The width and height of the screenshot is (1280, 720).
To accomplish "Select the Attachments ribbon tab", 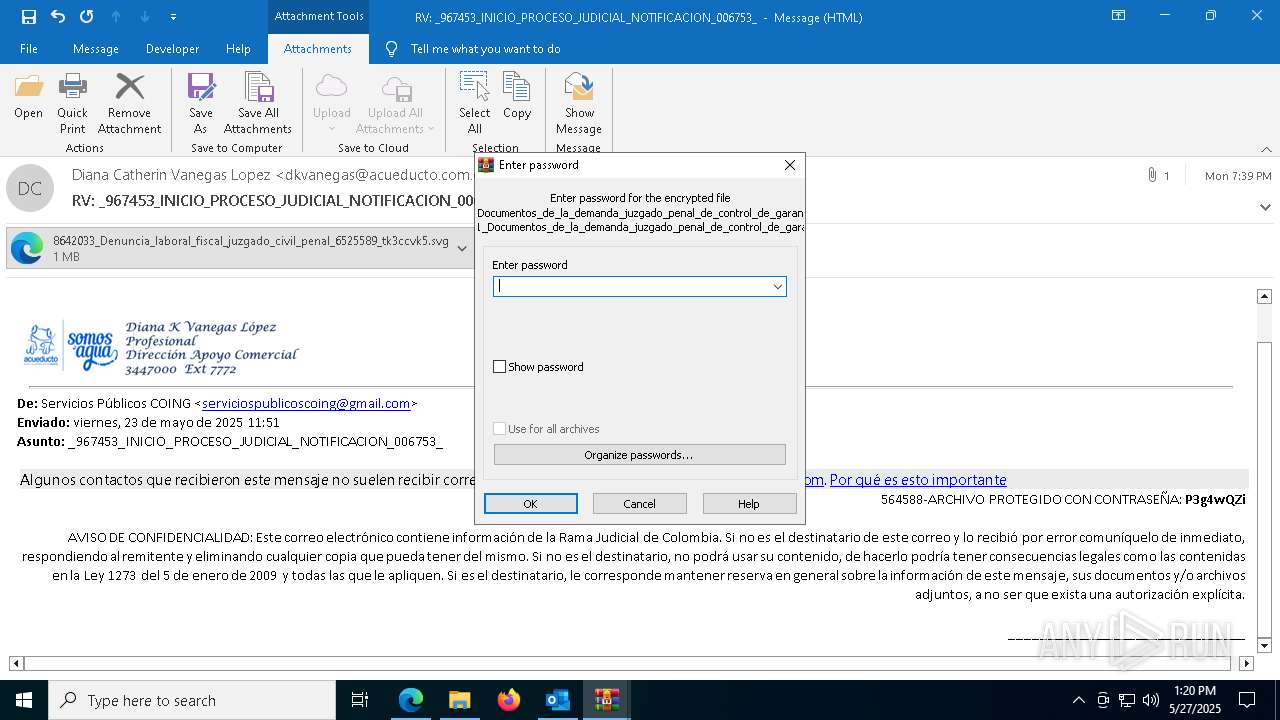I will (x=318, y=49).
